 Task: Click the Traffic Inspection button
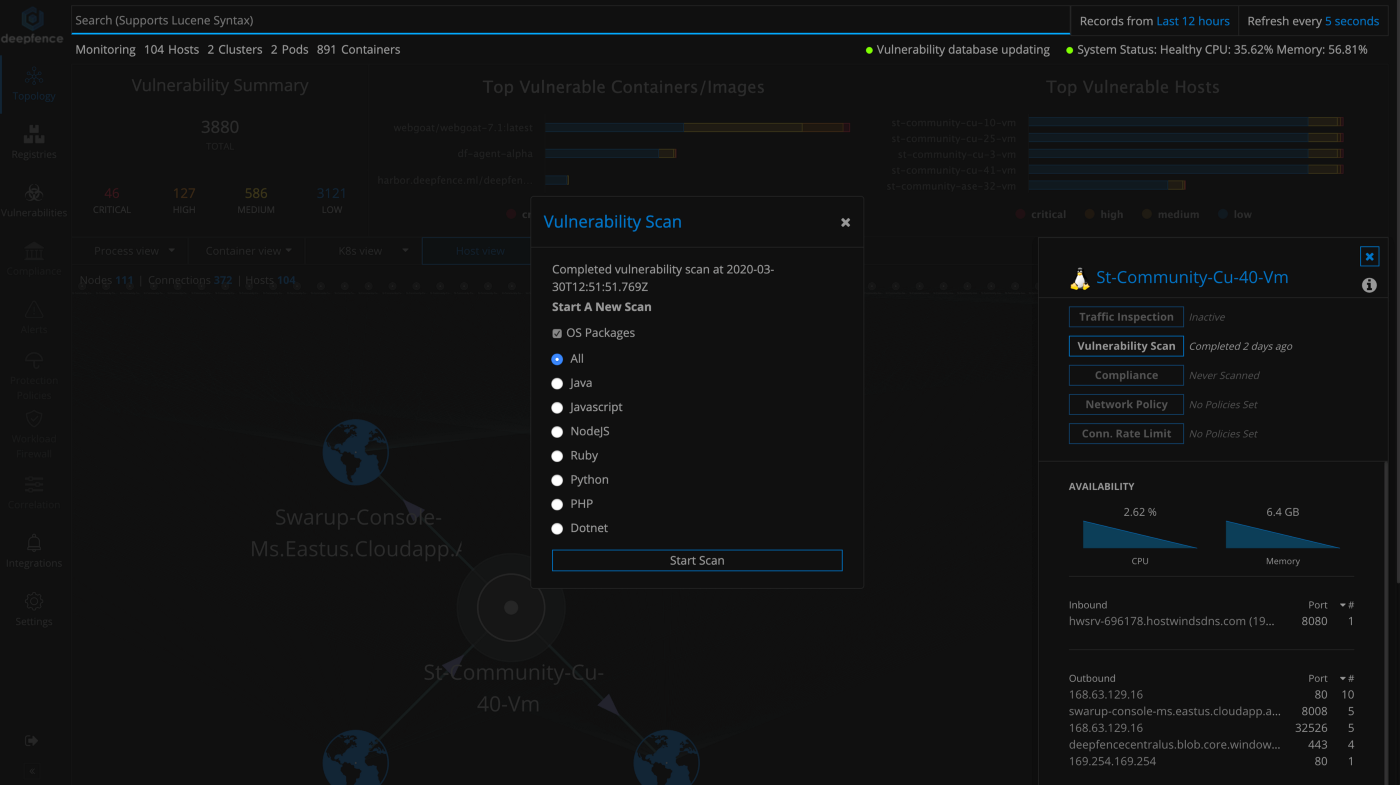tap(1125, 317)
